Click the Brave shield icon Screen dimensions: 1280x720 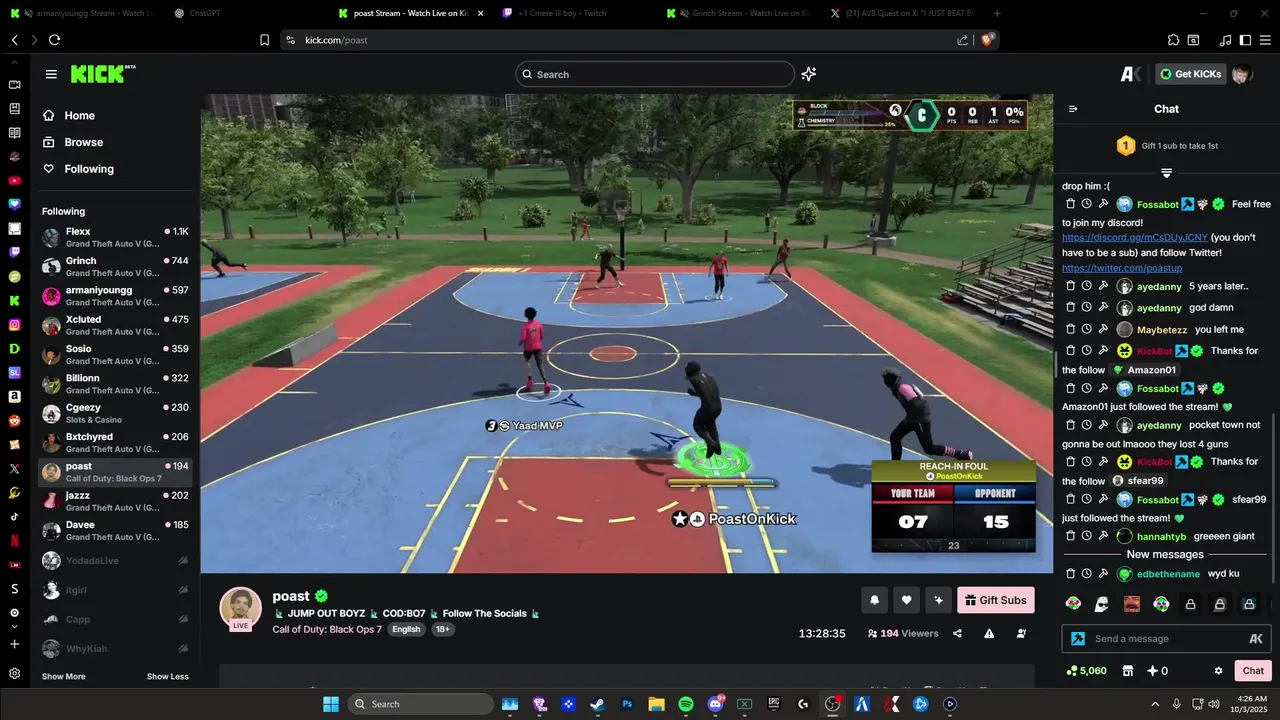pos(988,40)
